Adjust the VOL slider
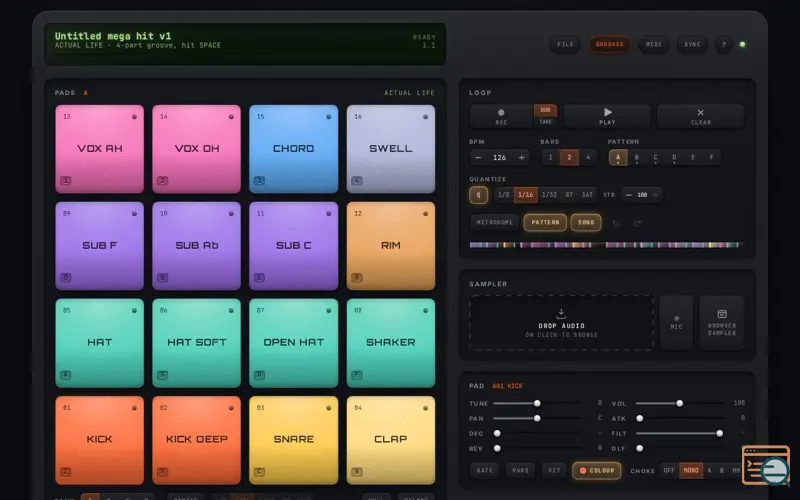This screenshot has height=500, width=800. point(680,404)
